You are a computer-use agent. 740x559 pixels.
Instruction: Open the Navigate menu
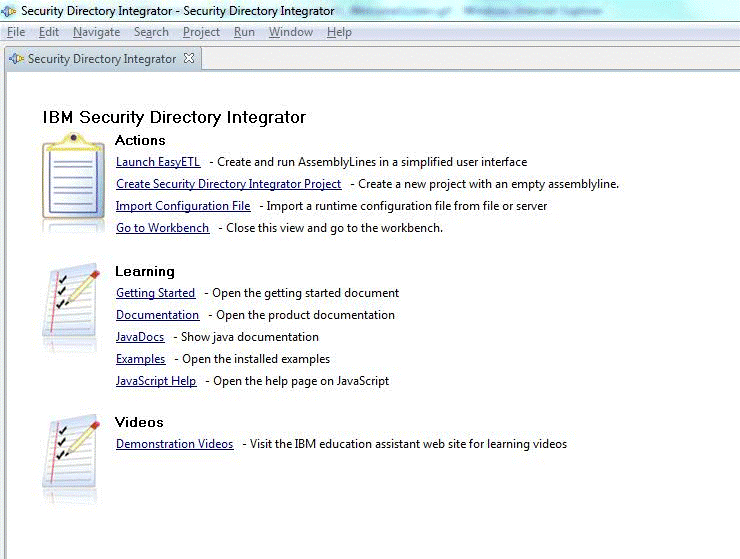tap(96, 32)
